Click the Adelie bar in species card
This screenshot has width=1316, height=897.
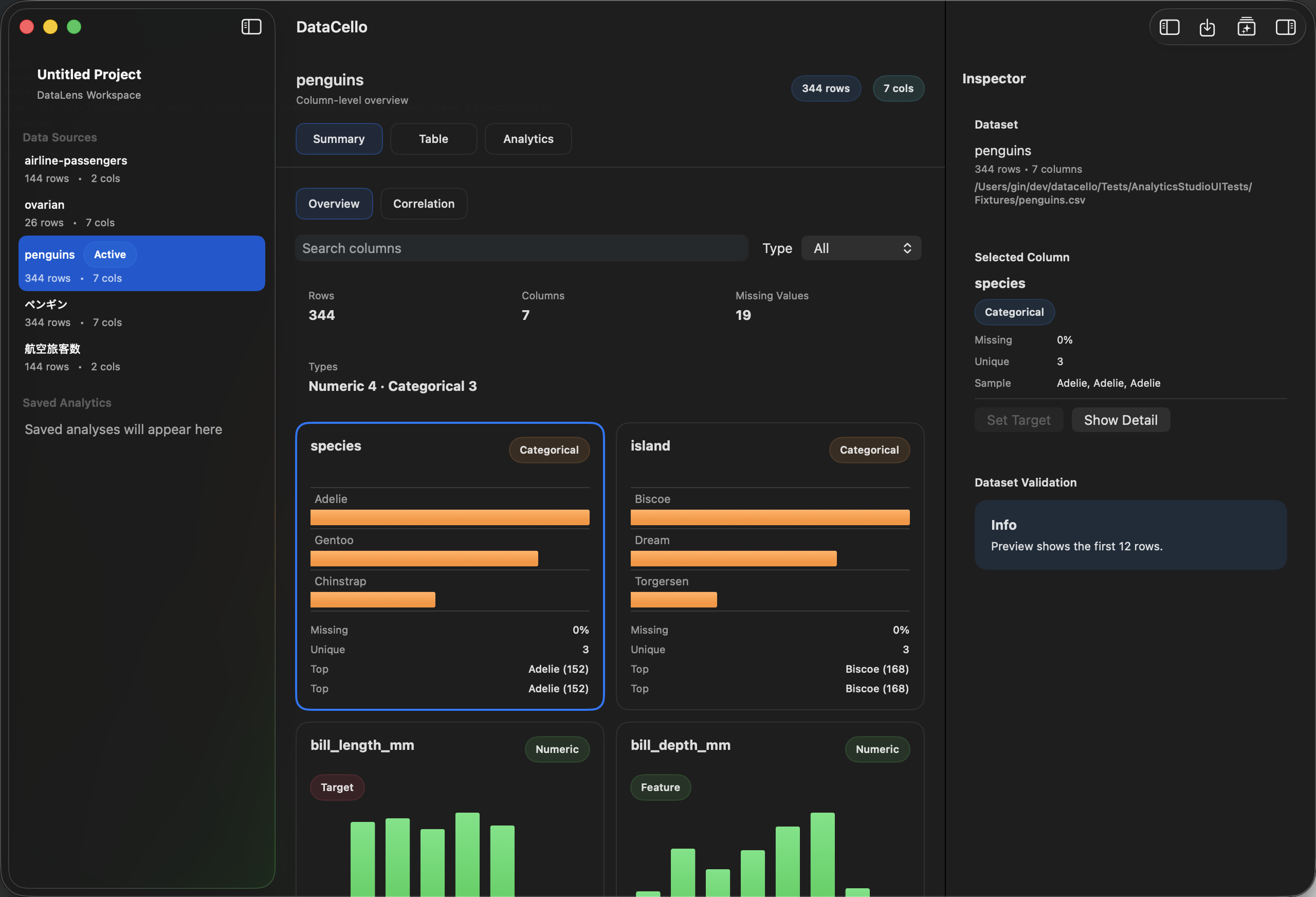click(x=450, y=517)
